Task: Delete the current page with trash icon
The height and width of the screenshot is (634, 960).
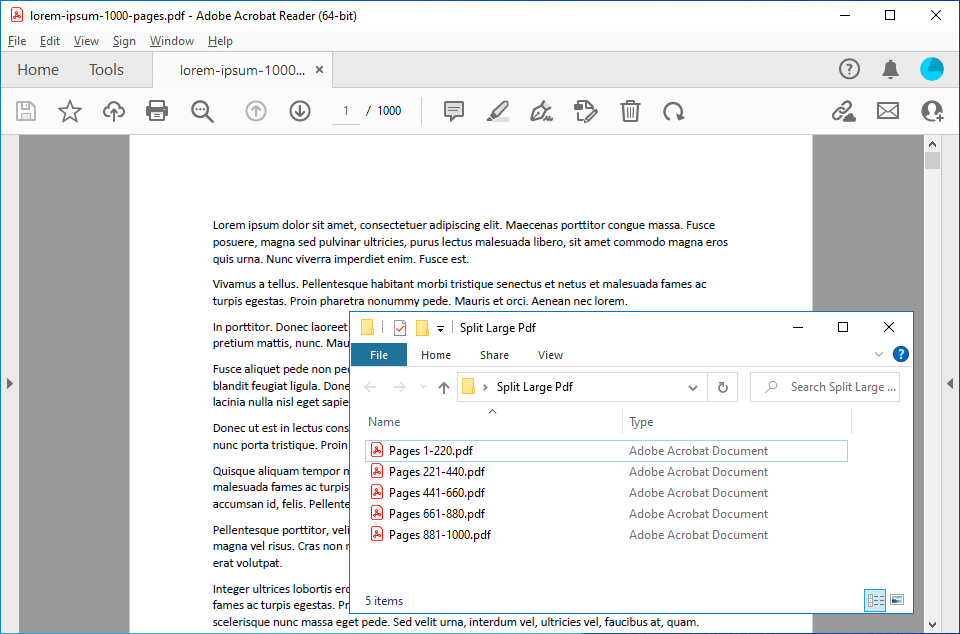Action: tap(630, 111)
